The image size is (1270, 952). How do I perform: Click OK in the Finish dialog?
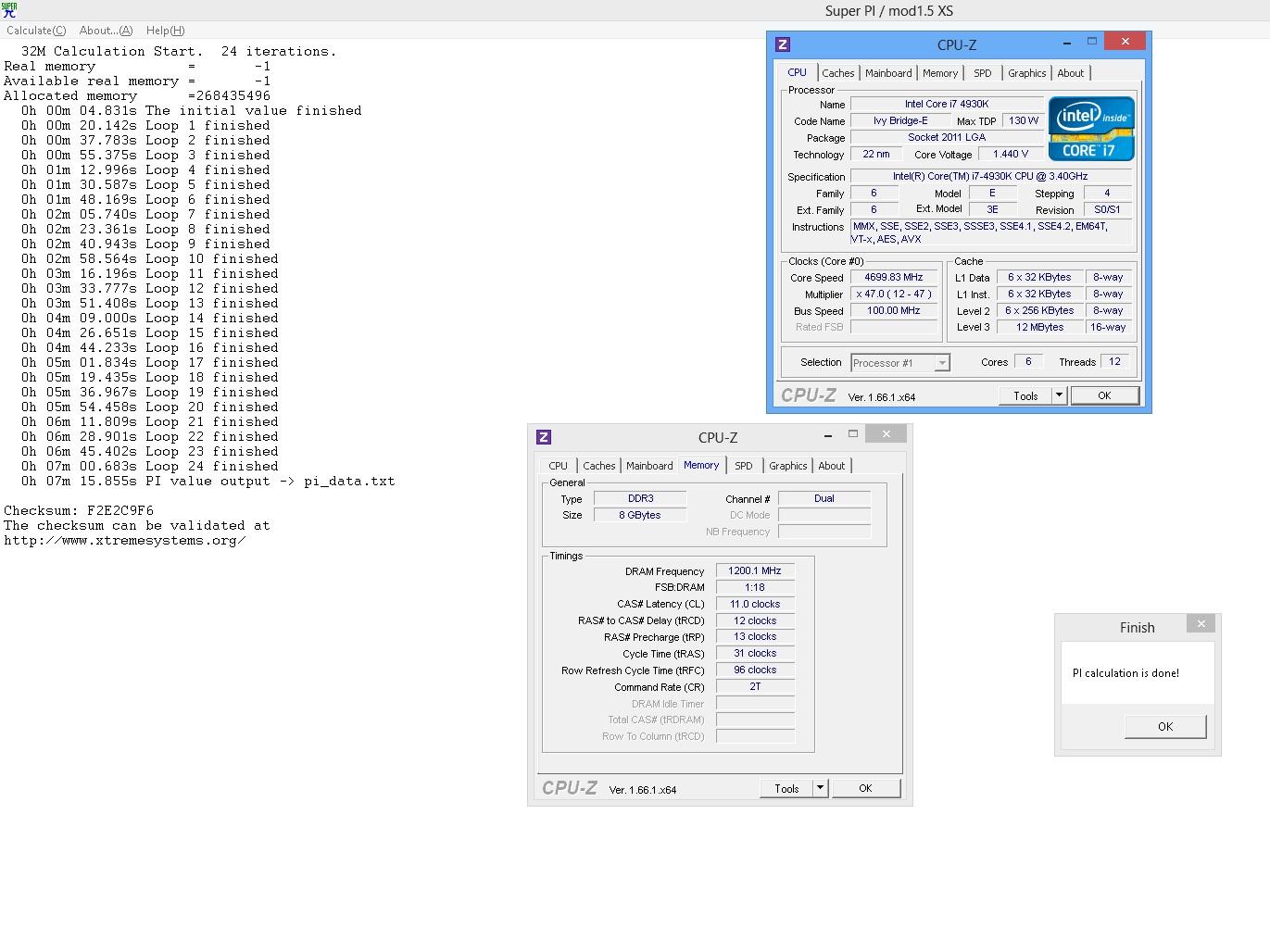click(x=1165, y=726)
